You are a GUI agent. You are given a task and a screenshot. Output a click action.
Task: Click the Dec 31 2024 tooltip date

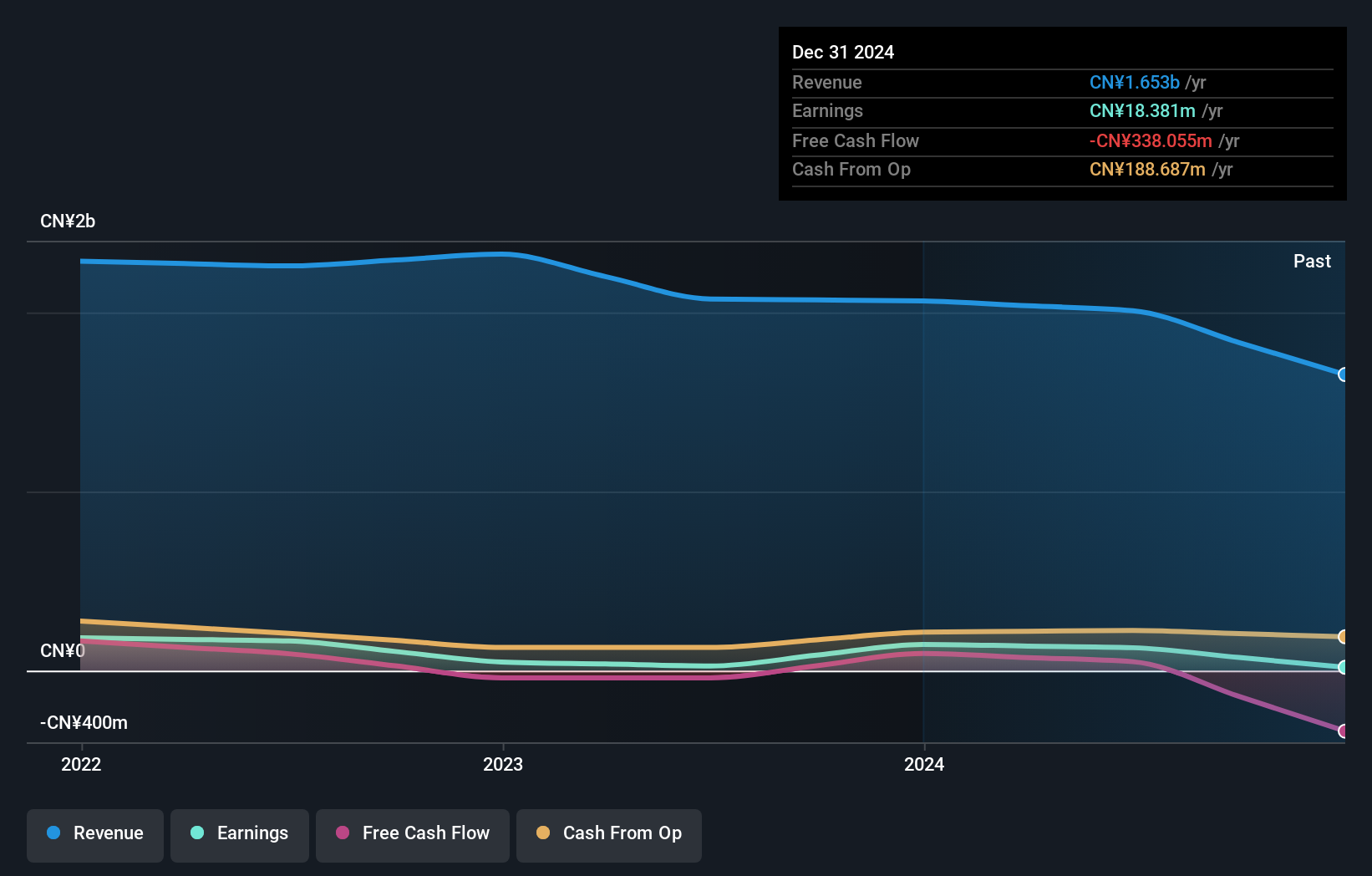coord(843,52)
